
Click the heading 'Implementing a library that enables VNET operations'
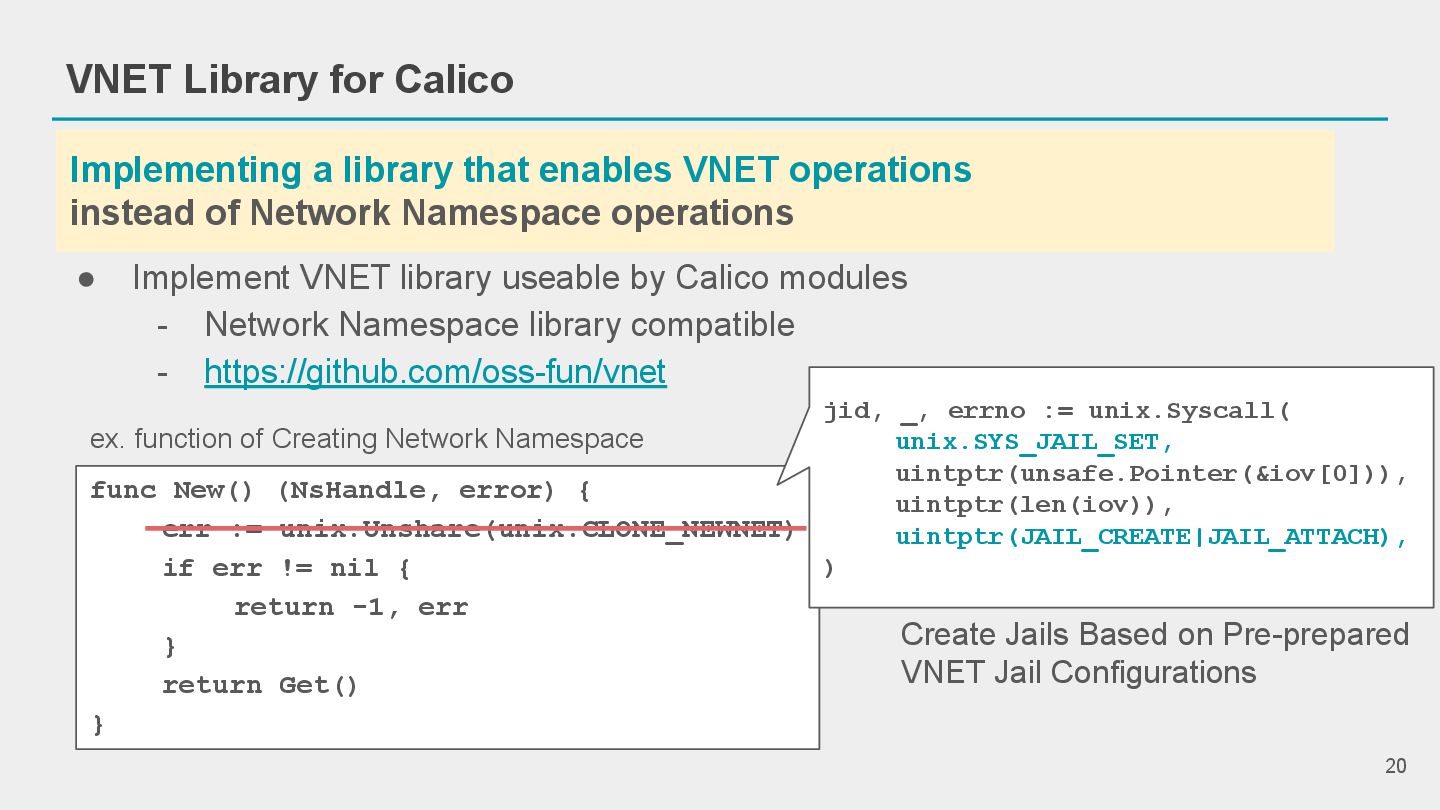coord(520,170)
